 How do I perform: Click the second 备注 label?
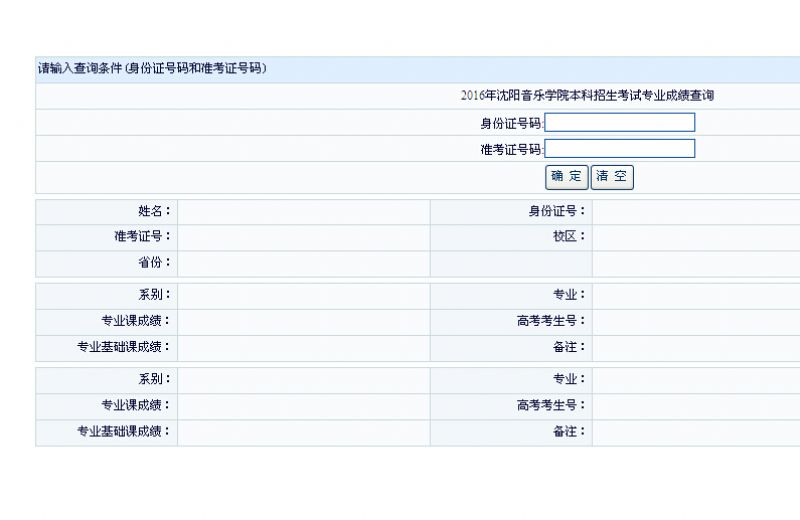point(569,432)
